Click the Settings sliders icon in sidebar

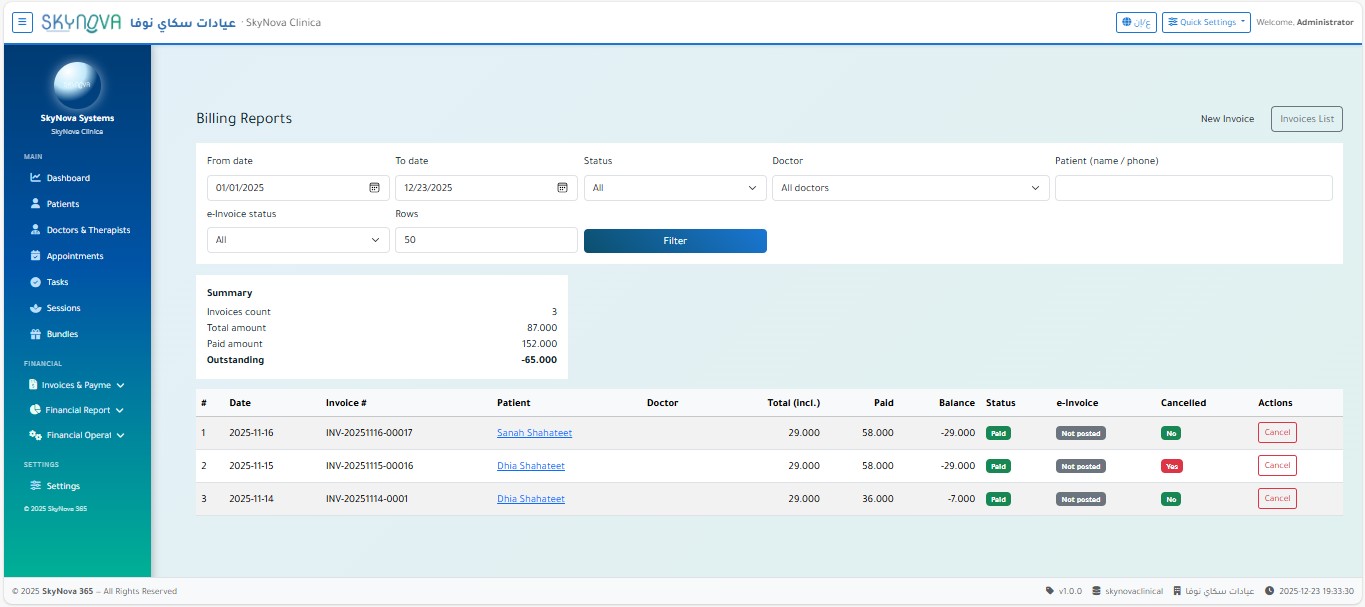[36, 486]
